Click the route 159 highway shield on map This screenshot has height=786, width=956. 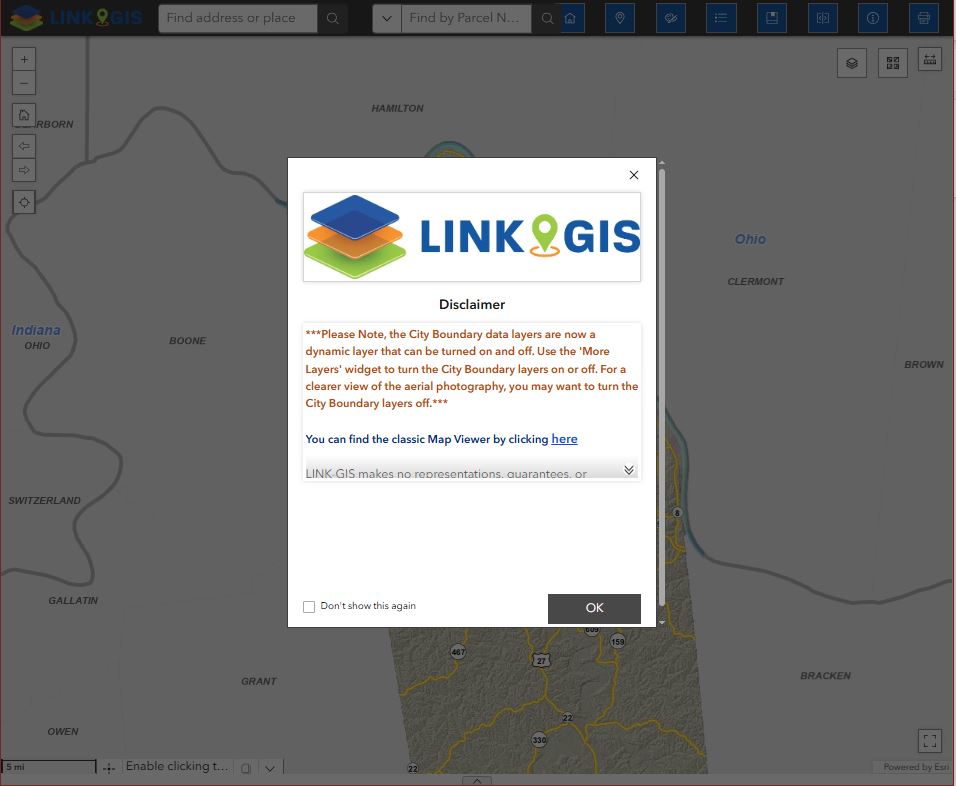pos(618,641)
